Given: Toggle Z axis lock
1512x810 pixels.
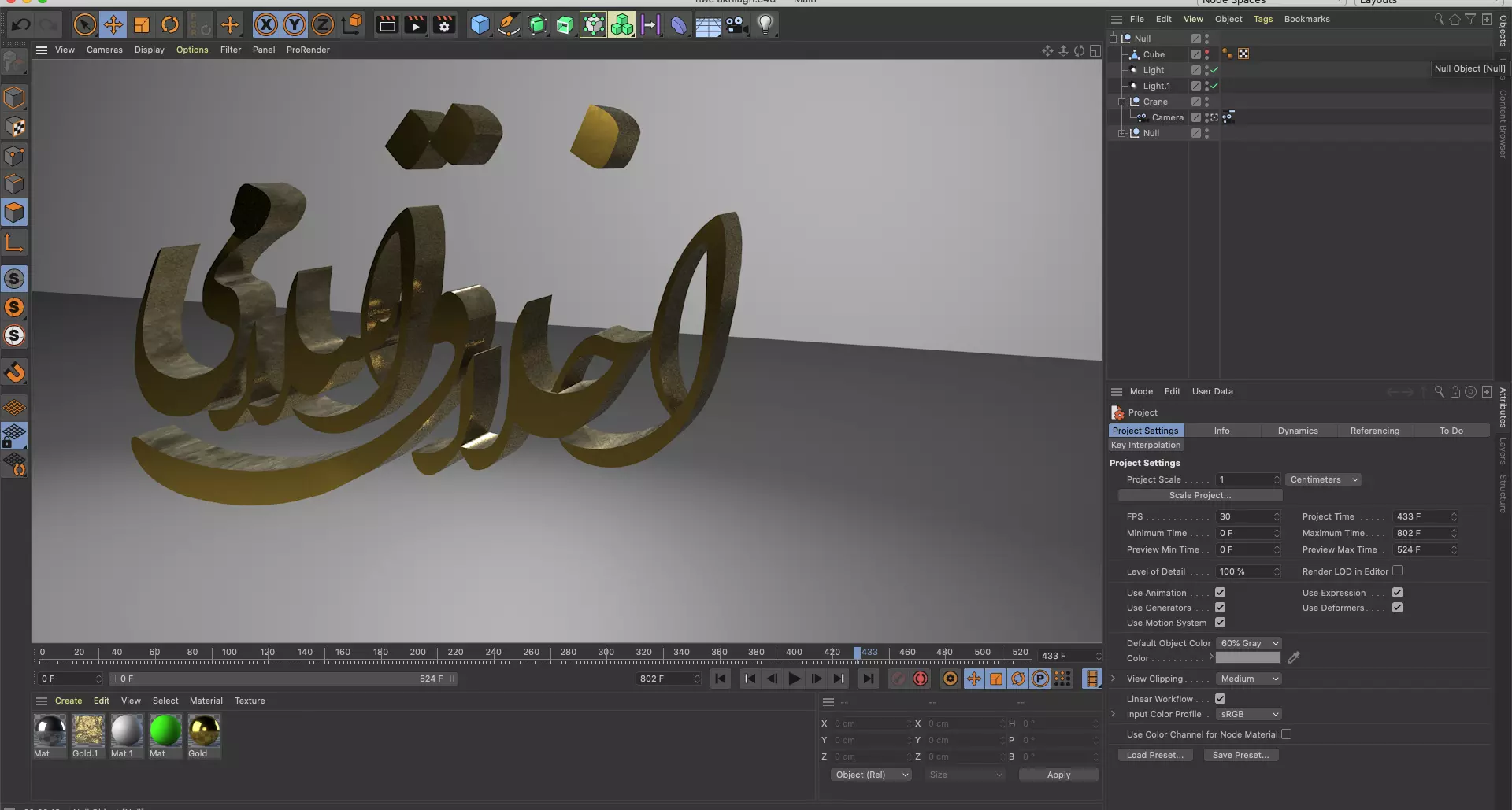Looking at the screenshot, I should [x=323, y=24].
